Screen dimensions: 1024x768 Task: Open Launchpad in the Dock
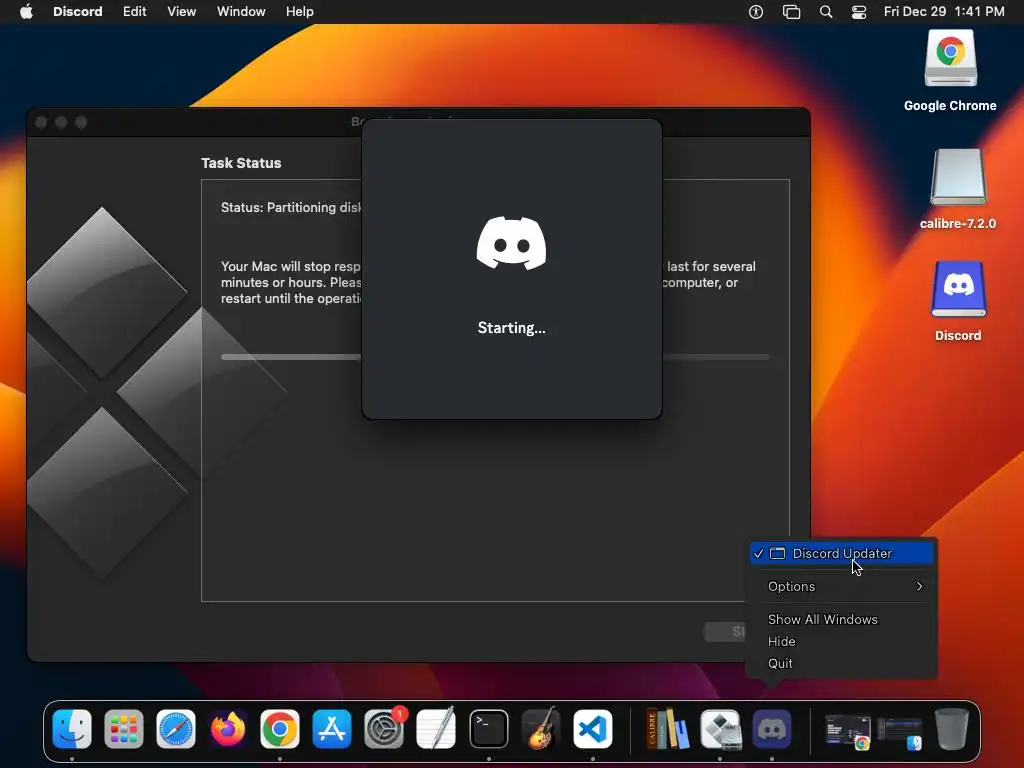point(124,729)
